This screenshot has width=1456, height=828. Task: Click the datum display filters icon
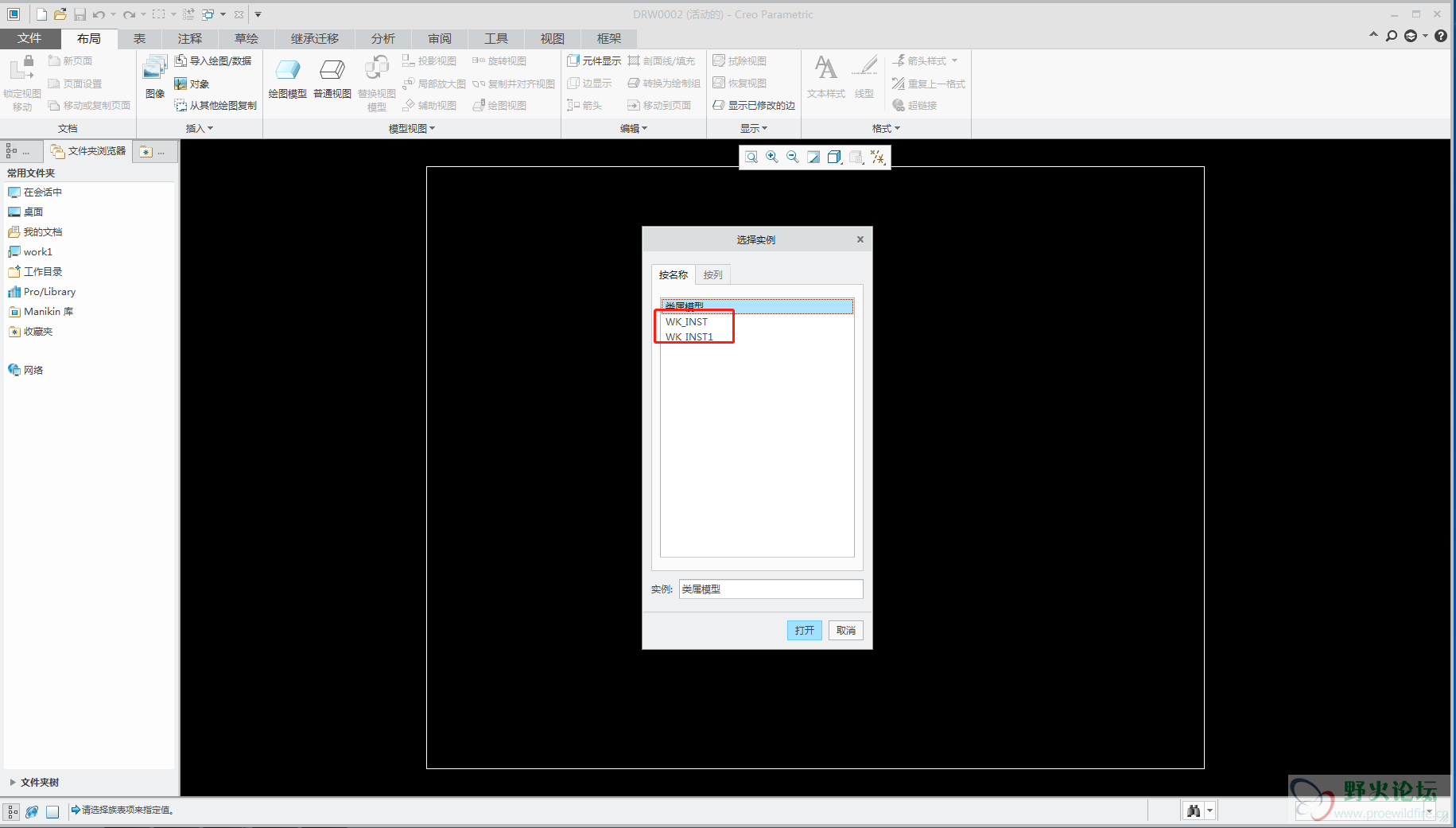click(877, 157)
